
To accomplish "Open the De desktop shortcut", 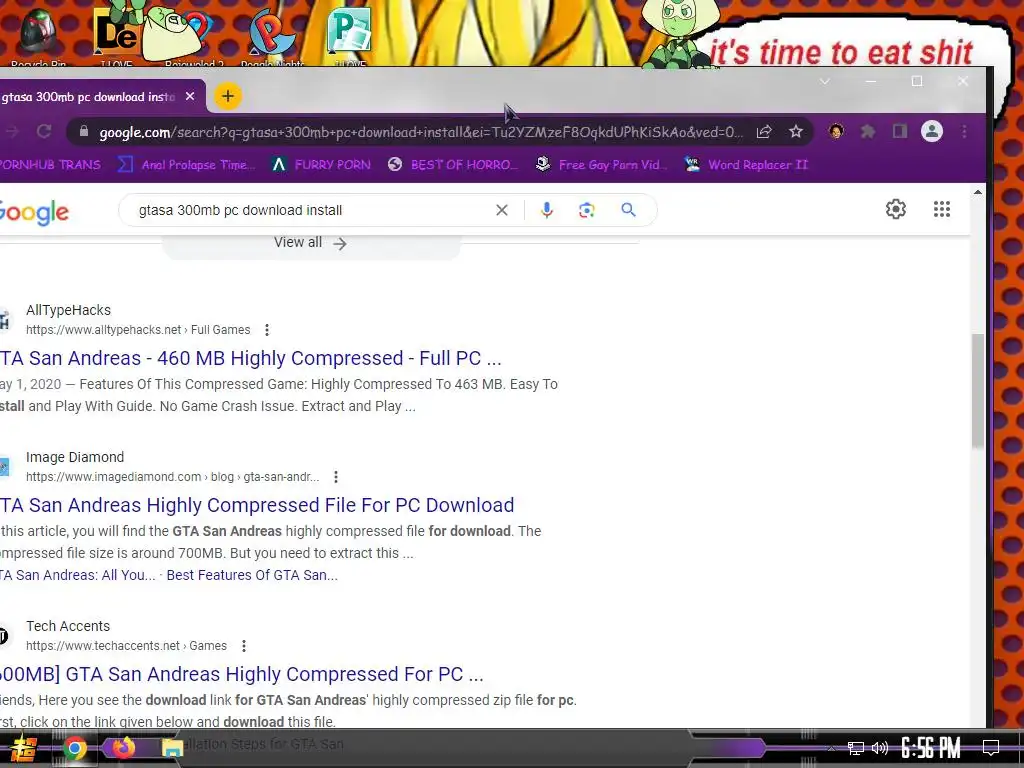I will click(116, 36).
